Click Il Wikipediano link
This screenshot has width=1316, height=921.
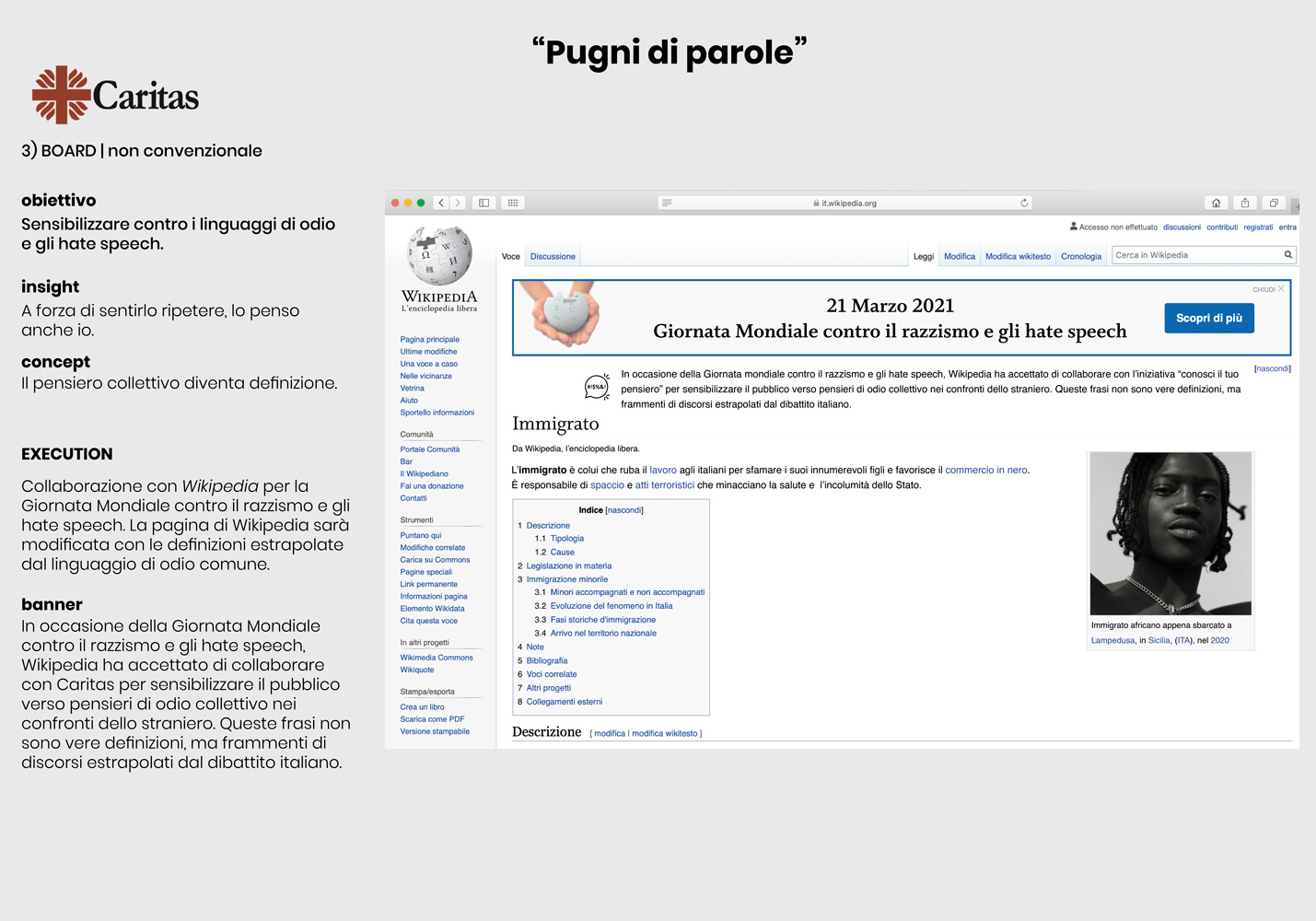coord(424,473)
